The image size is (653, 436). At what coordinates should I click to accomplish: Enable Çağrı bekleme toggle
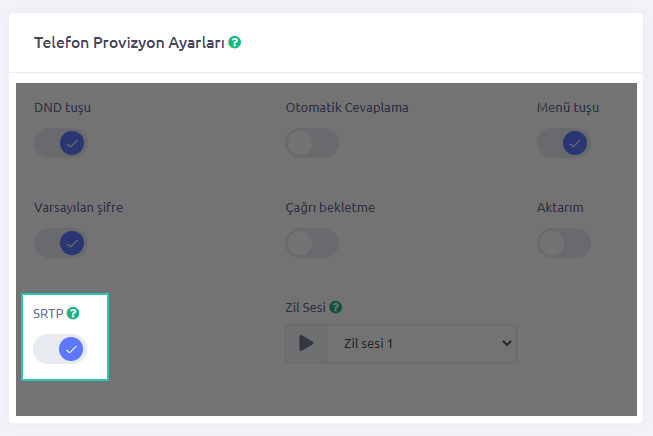(x=312, y=243)
